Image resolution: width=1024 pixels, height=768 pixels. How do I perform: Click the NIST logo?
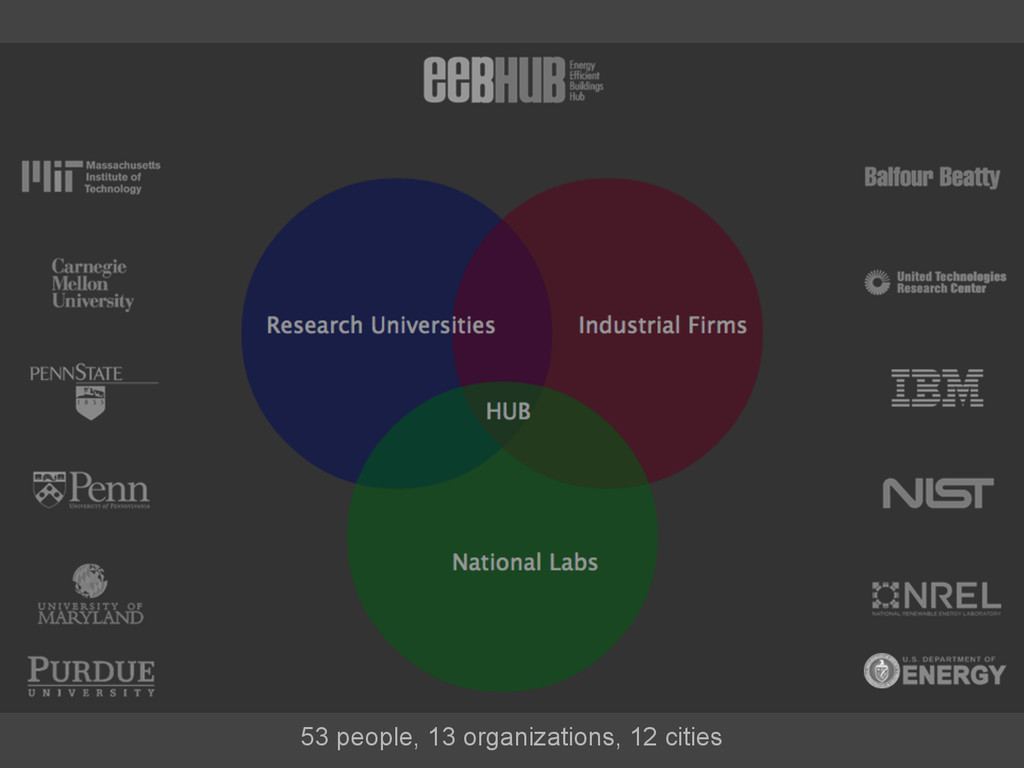[938, 493]
